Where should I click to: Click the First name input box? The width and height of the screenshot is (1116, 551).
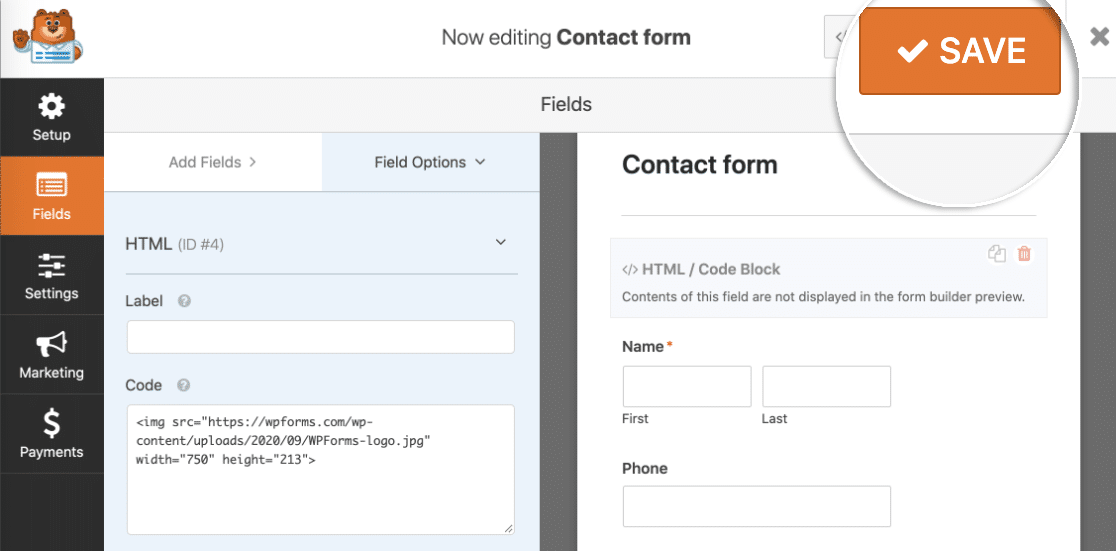(x=687, y=387)
